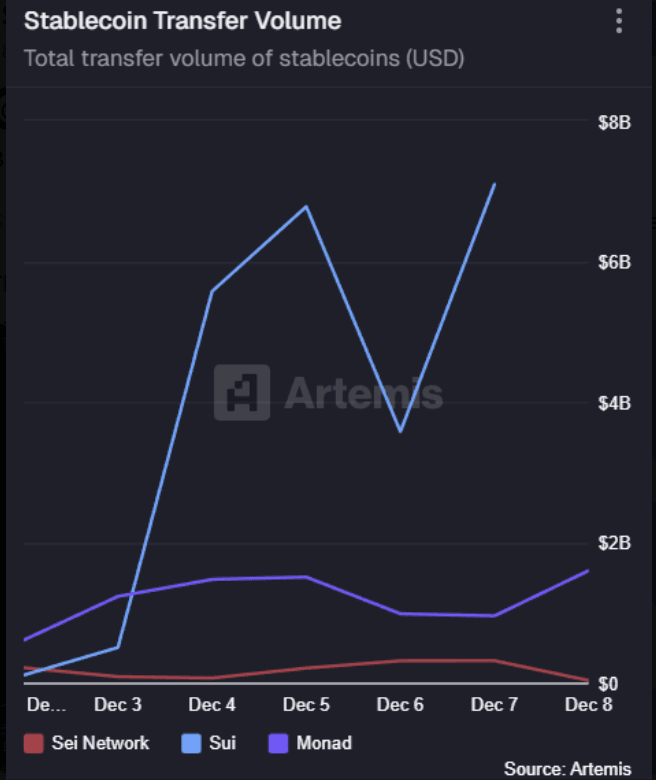Click the $8B y-axis label
The width and height of the screenshot is (656, 780).
click(613, 122)
